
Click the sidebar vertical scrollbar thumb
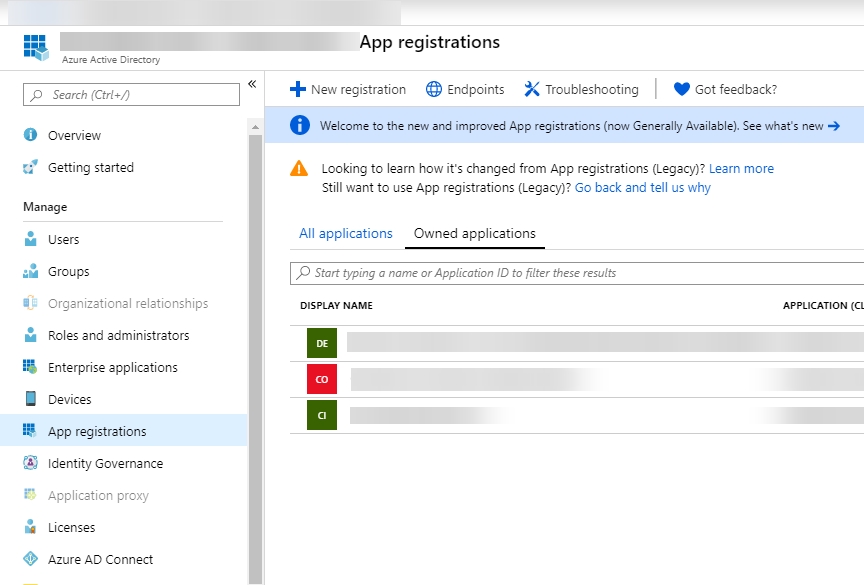(x=255, y=358)
